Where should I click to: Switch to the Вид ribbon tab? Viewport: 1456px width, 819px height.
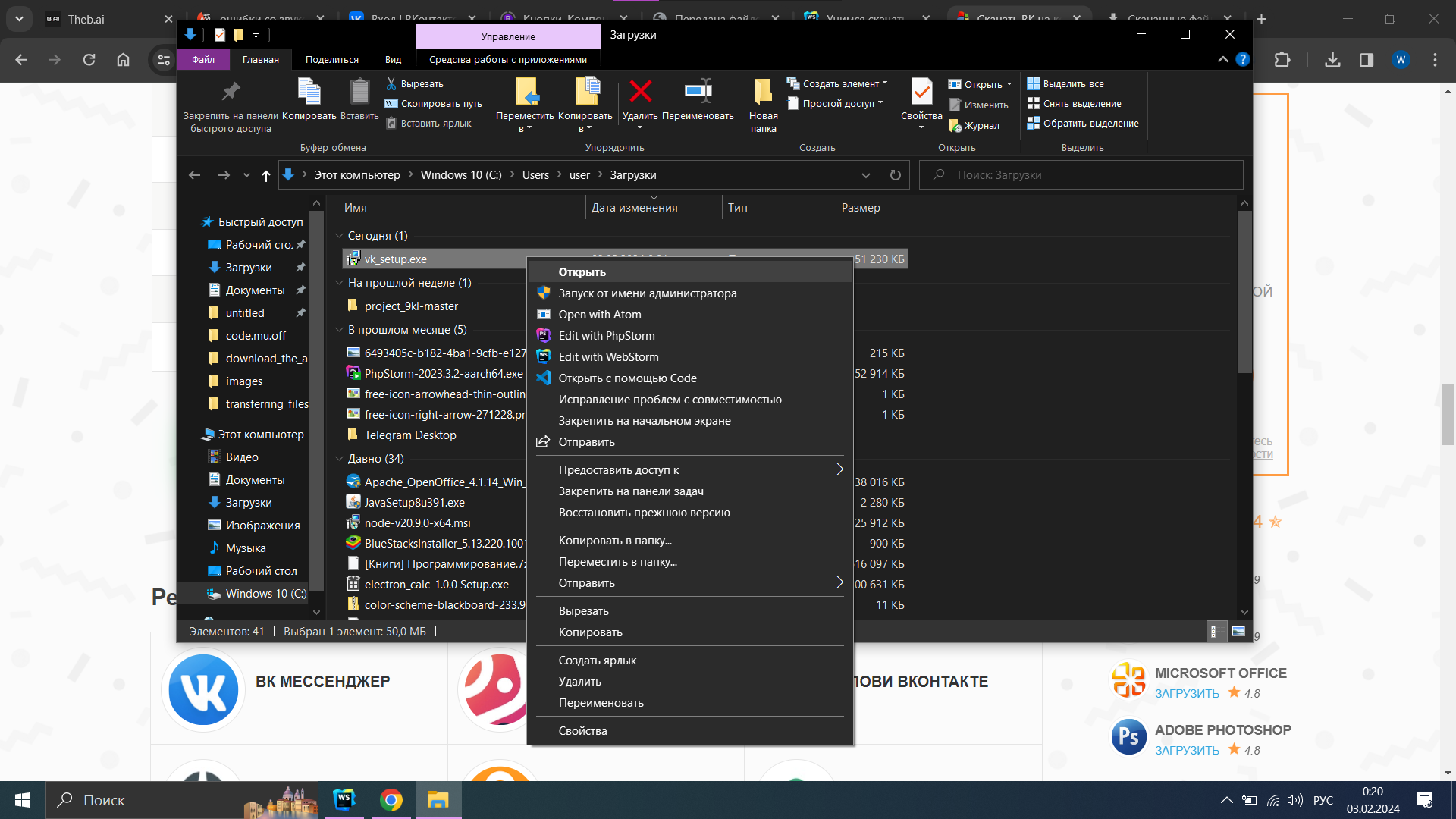393,59
